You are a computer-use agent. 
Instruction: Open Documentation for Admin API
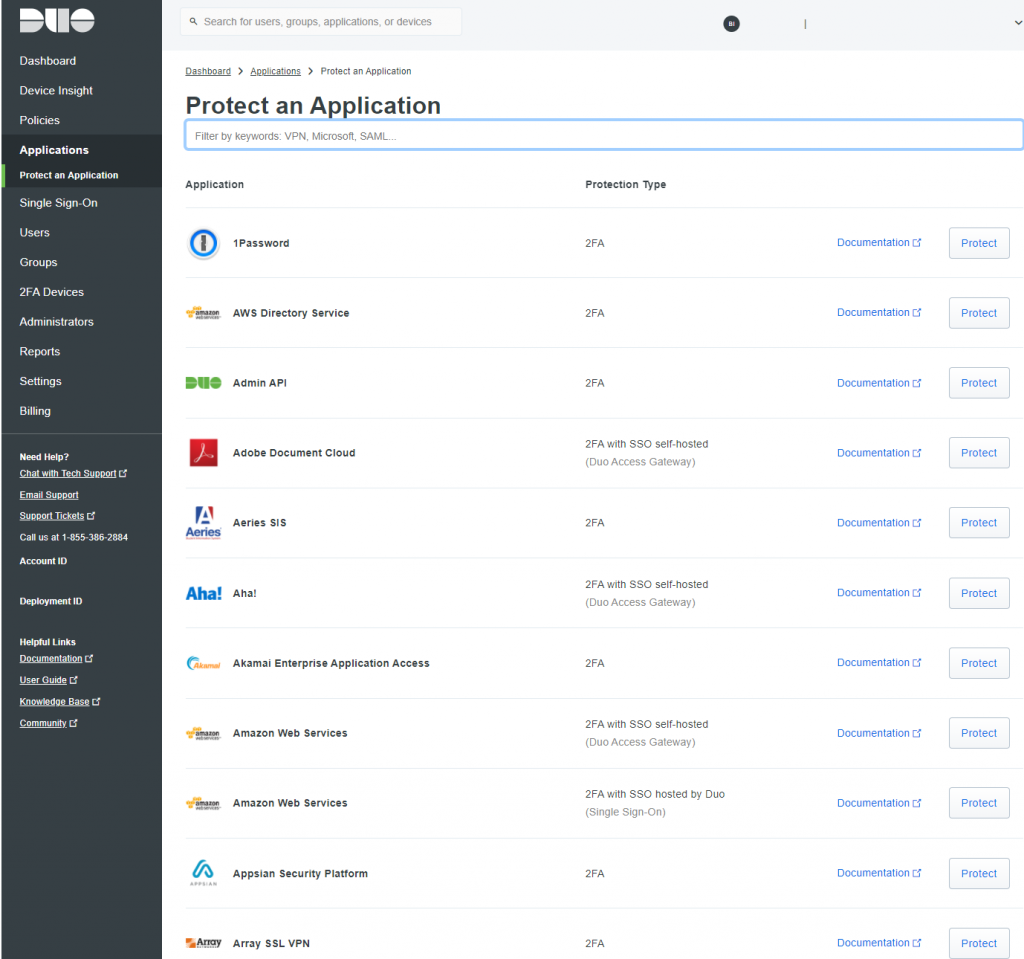pyautogui.click(x=879, y=383)
